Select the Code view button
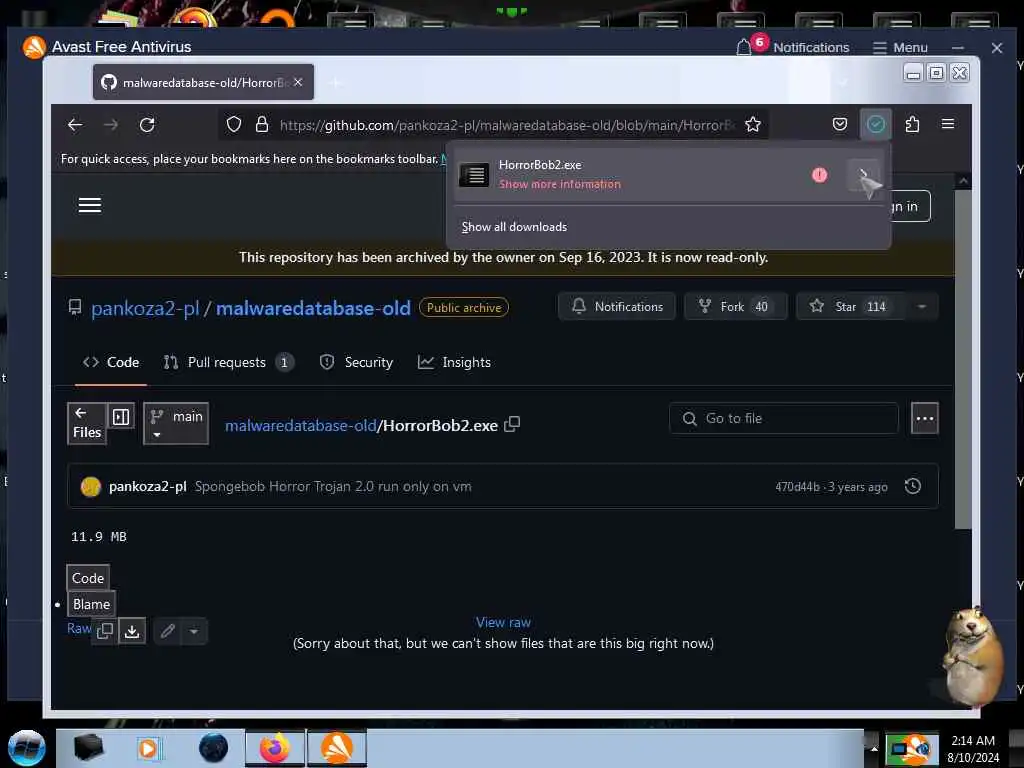This screenshot has height=768, width=1024. coord(88,578)
